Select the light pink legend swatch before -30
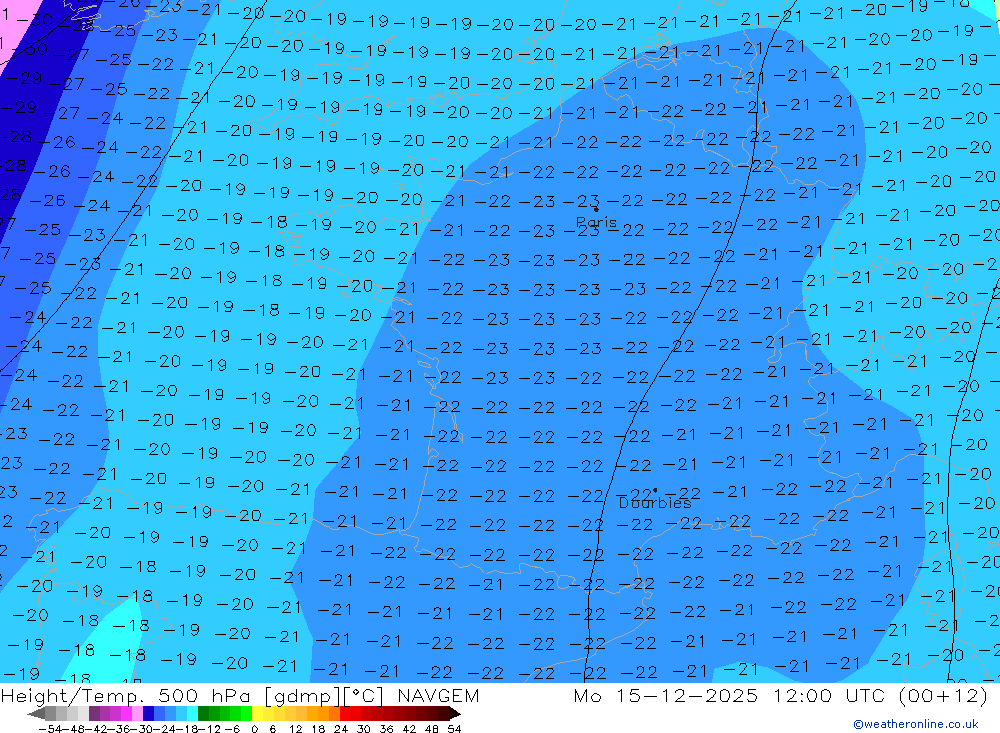 pos(137,714)
